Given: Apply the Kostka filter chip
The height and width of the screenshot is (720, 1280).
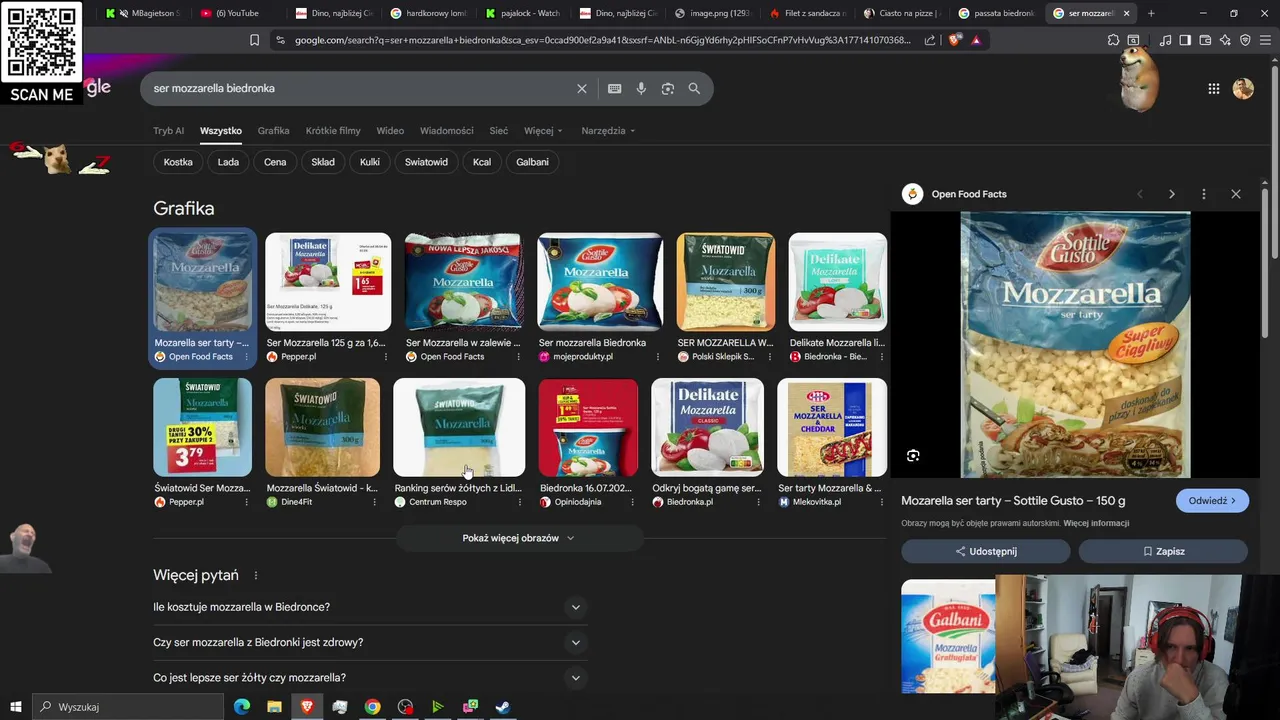Looking at the screenshot, I should coord(178,162).
